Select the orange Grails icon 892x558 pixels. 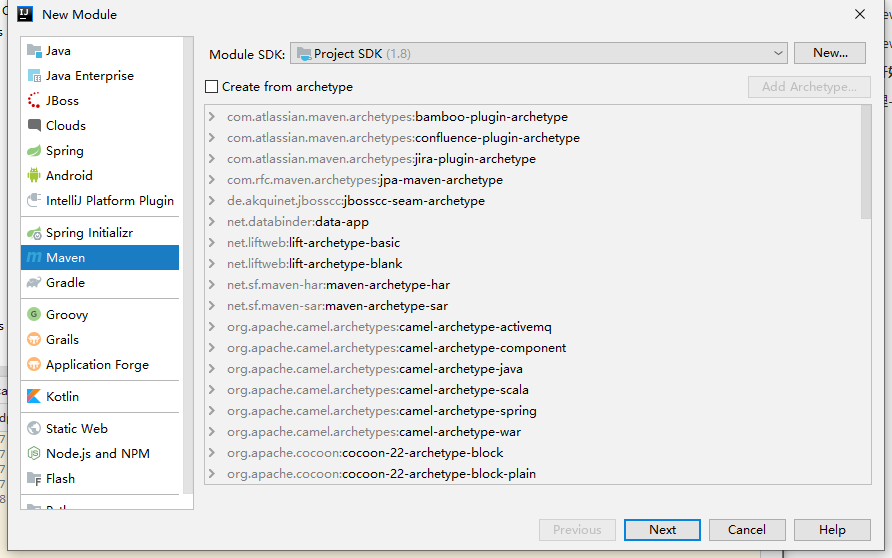(34, 340)
